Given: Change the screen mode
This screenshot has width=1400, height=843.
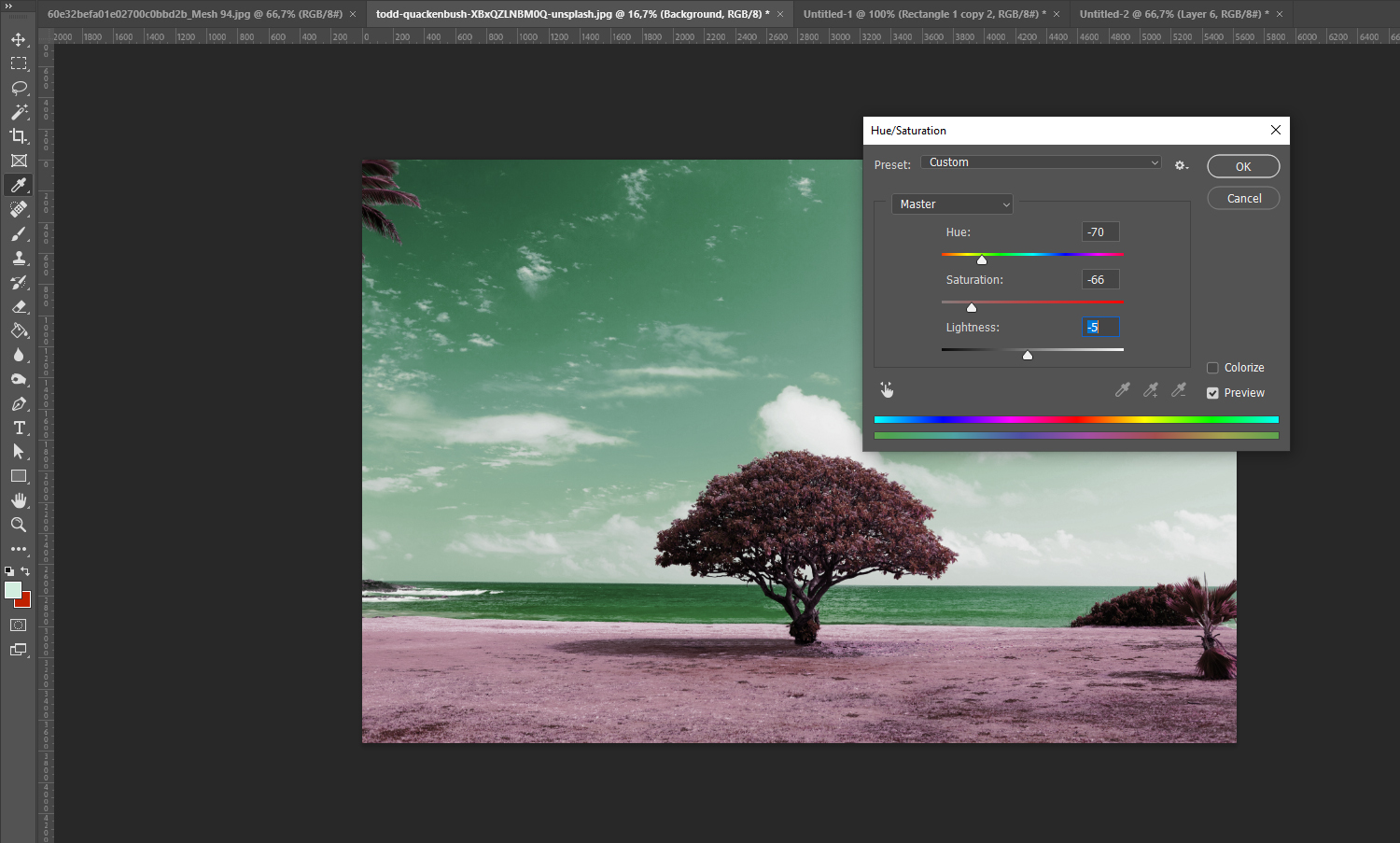Looking at the screenshot, I should [x=19, y=650].
